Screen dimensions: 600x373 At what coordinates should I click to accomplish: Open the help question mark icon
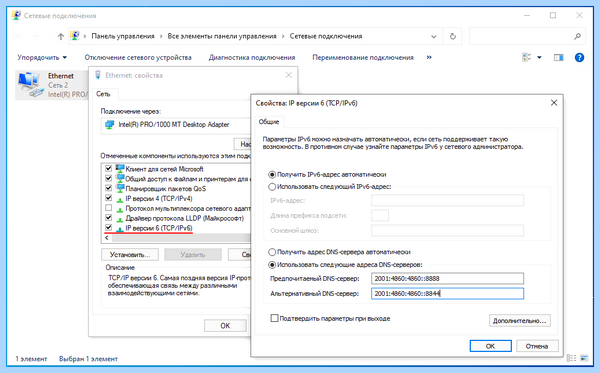coord(579,57)
